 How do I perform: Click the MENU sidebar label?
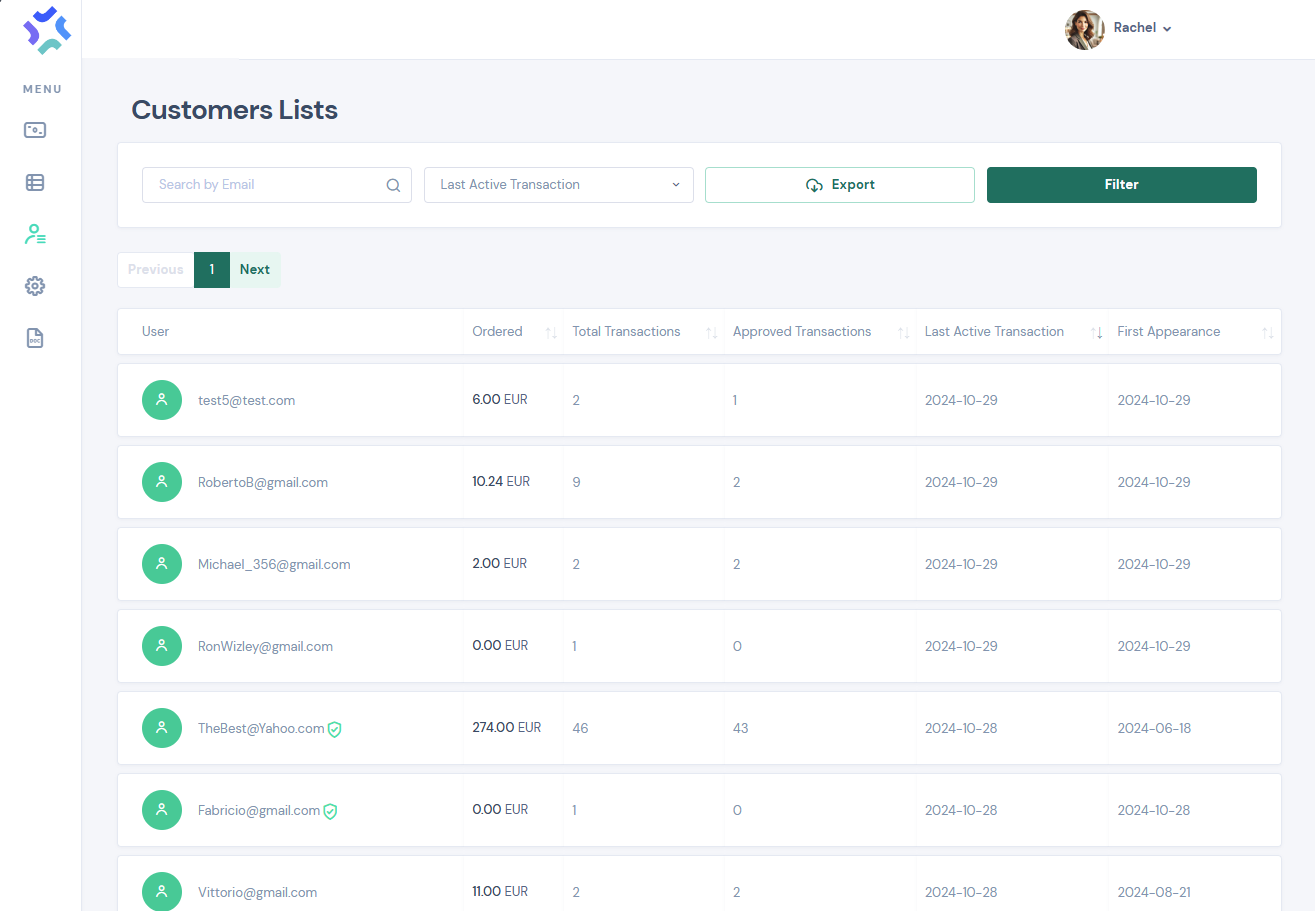pyautogui.click(x=43, y=89)
